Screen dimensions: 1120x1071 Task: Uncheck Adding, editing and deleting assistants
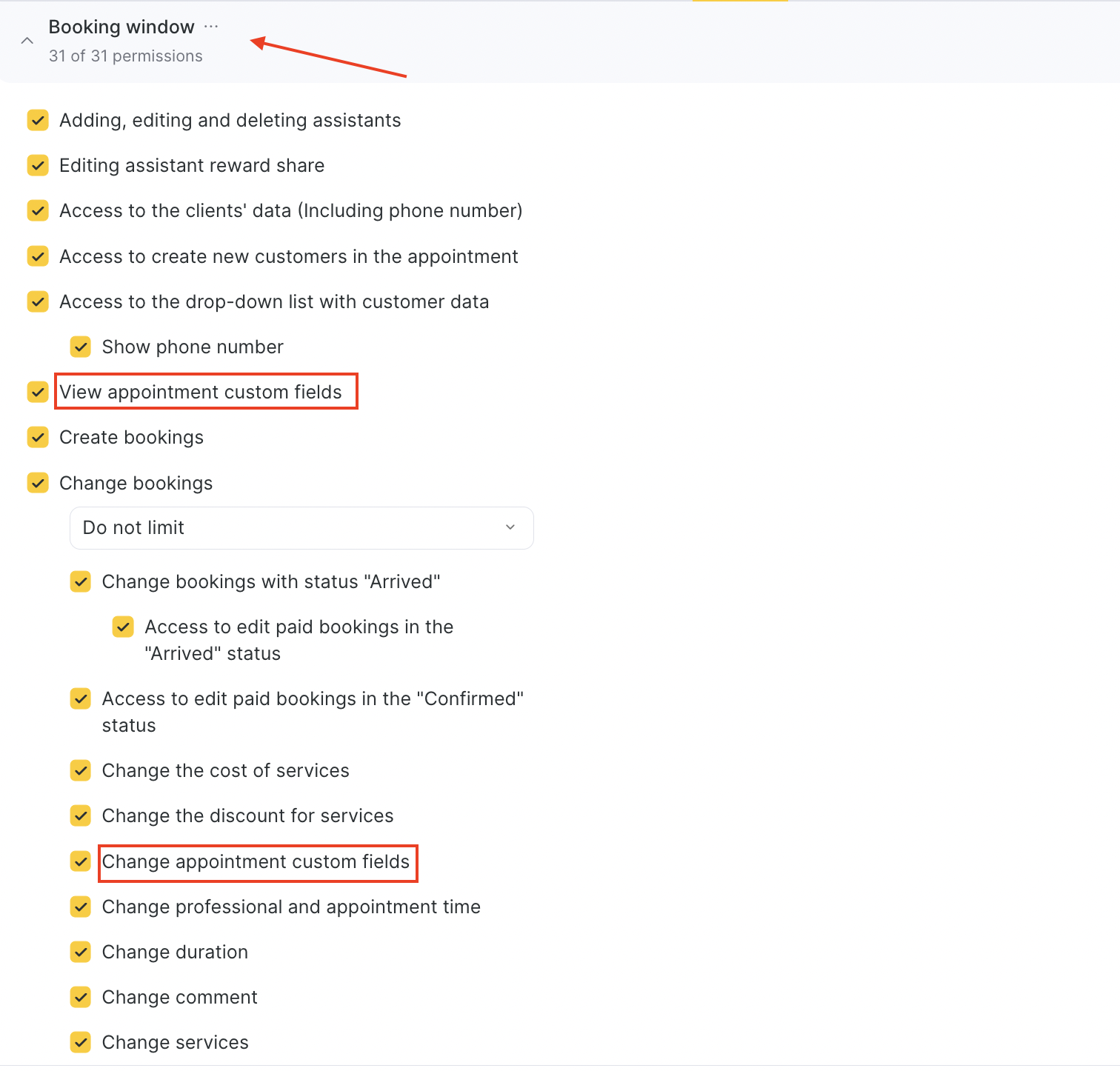tap(38, 120)
